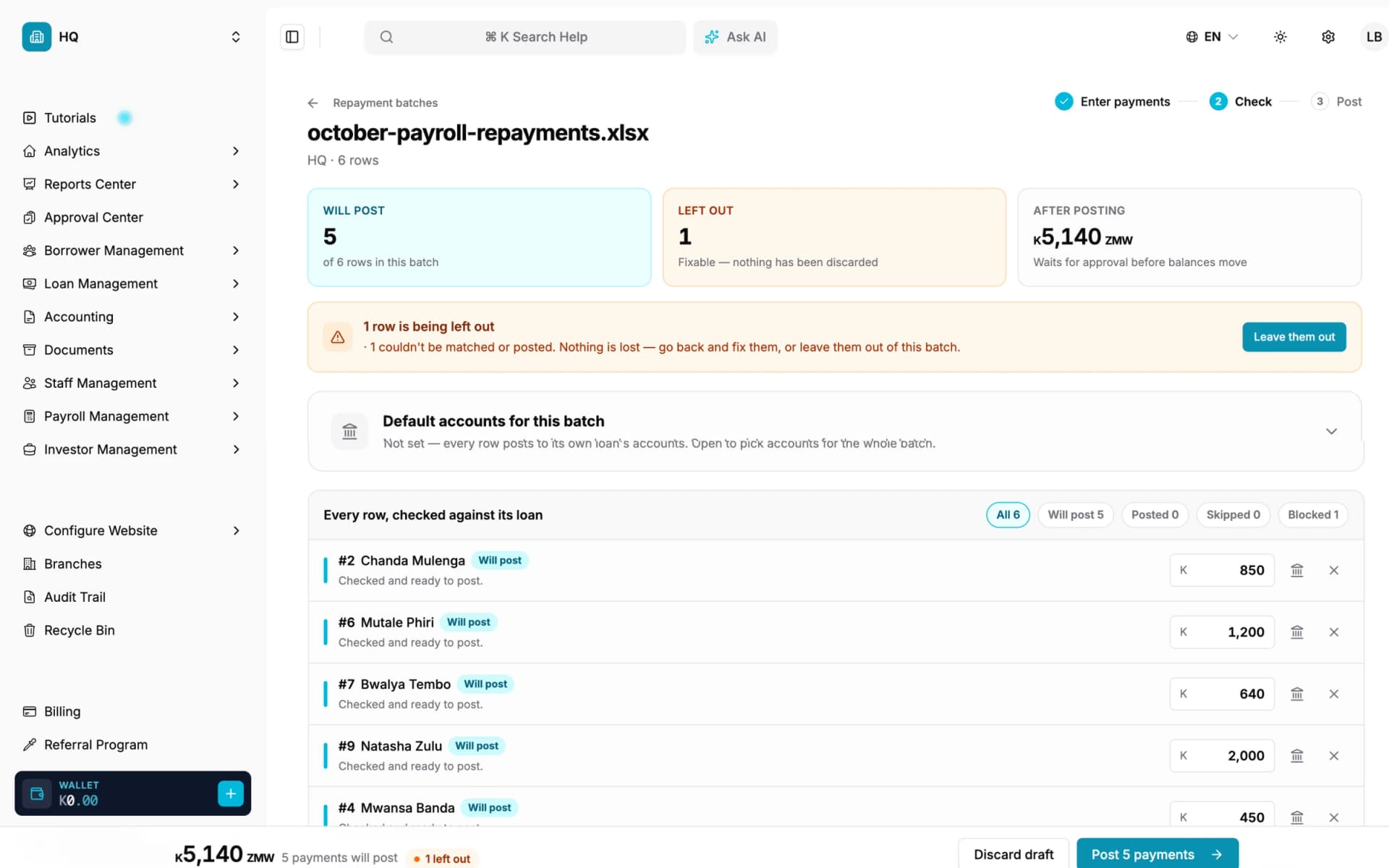
Task: Click the Leave them out button
Action: (1294, 337)
